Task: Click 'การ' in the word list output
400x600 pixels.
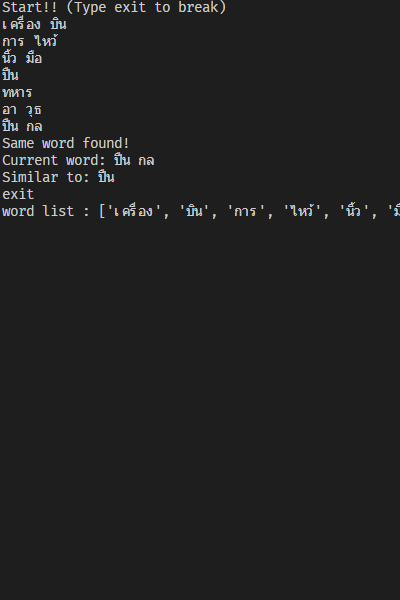Action: 246,211
